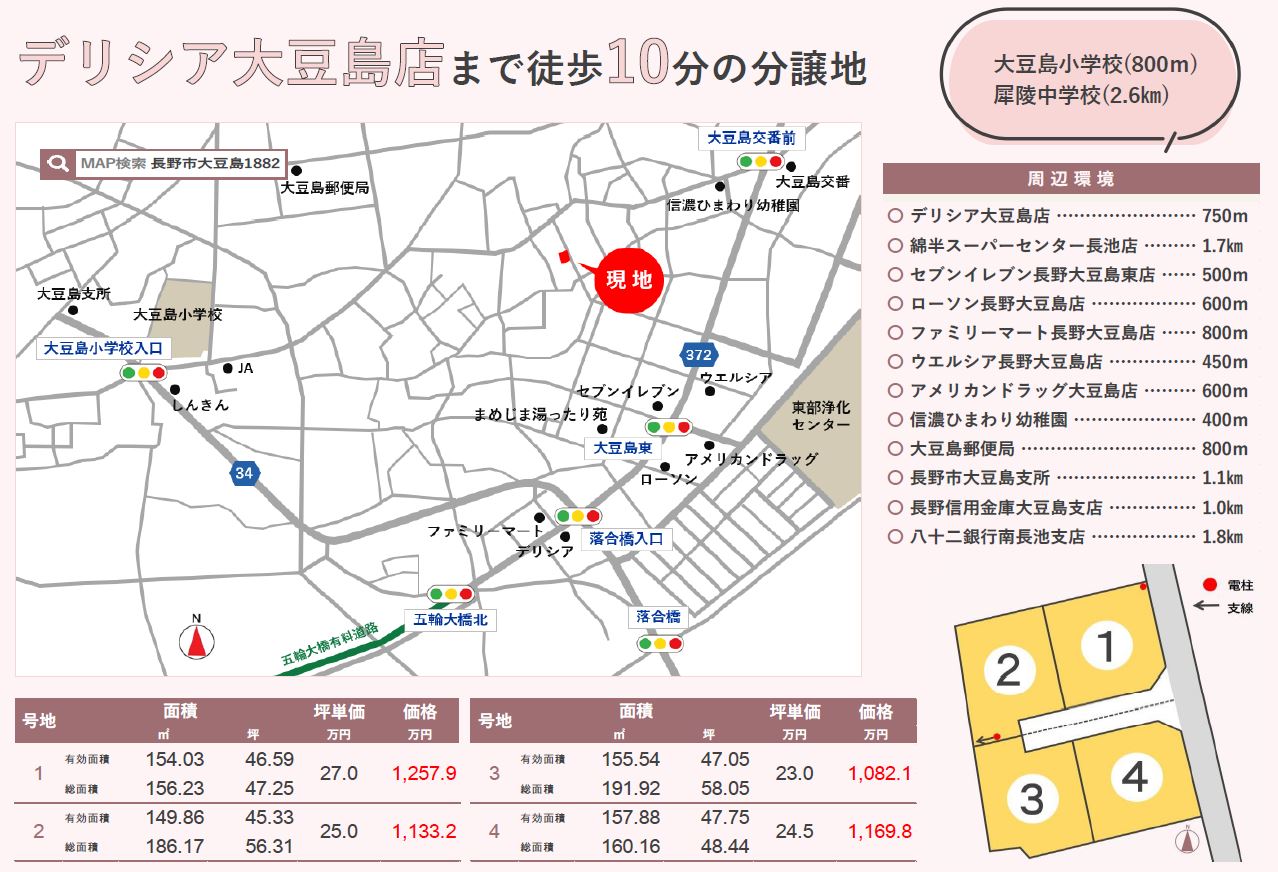Click the 大豆島東 intersection label
This screenshot has width=1278, height=872.
624,449
